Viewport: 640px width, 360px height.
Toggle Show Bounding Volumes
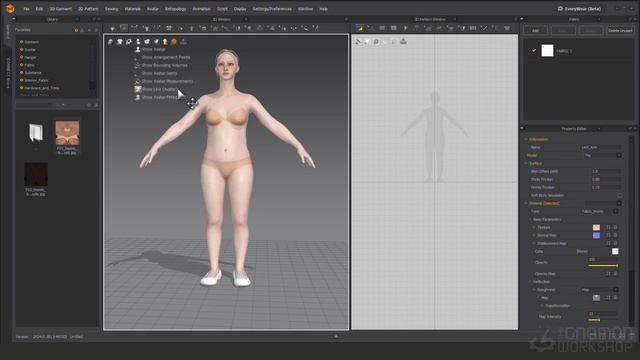tap(161, 65)
